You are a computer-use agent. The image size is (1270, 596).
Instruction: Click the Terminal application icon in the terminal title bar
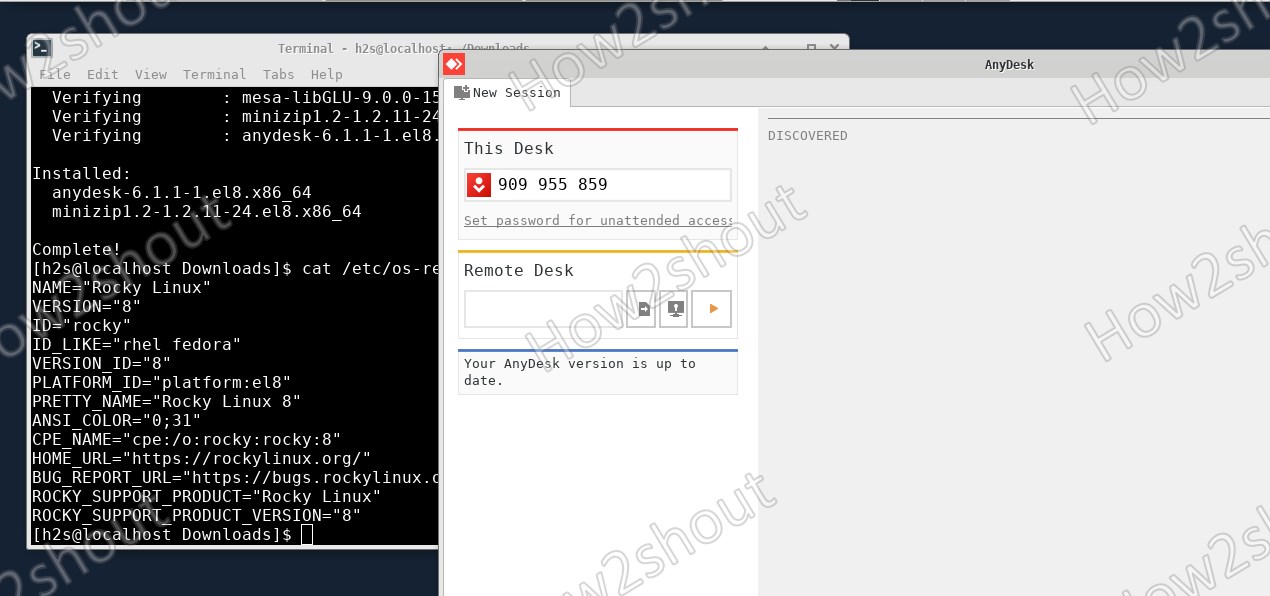tap(41, 47)
